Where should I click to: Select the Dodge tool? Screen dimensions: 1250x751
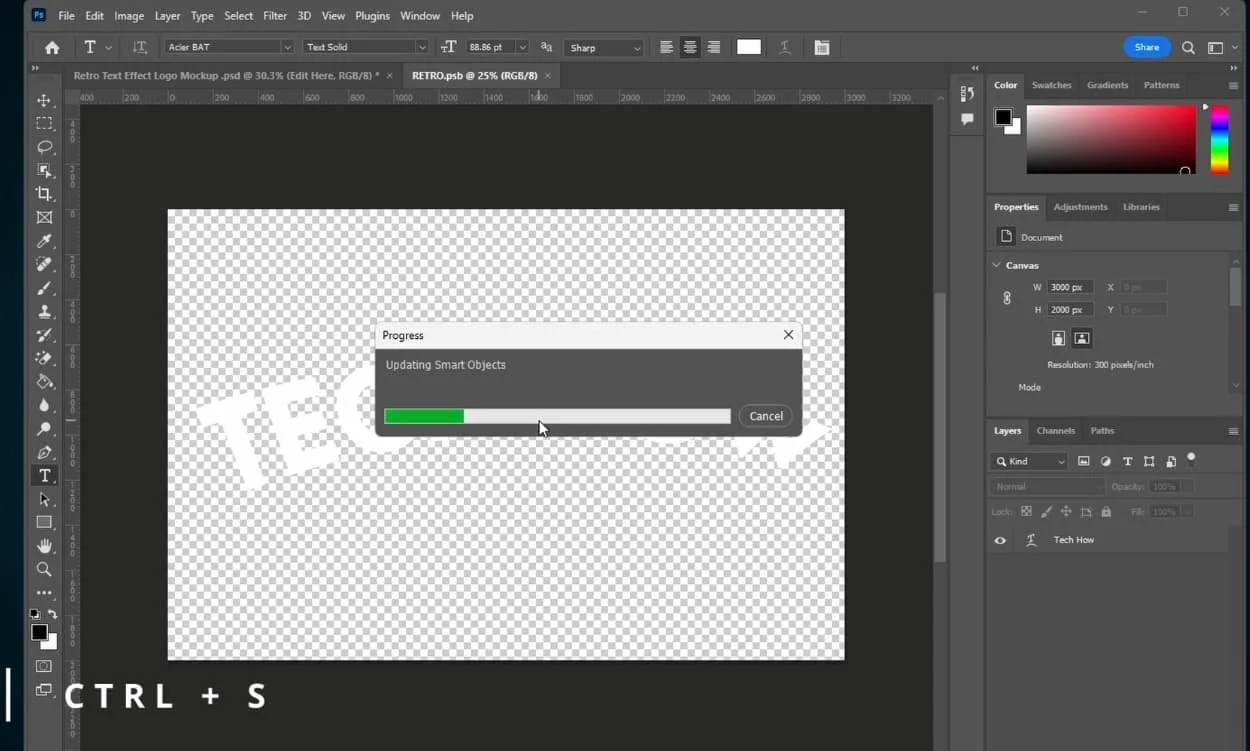[x=44, y=429]
